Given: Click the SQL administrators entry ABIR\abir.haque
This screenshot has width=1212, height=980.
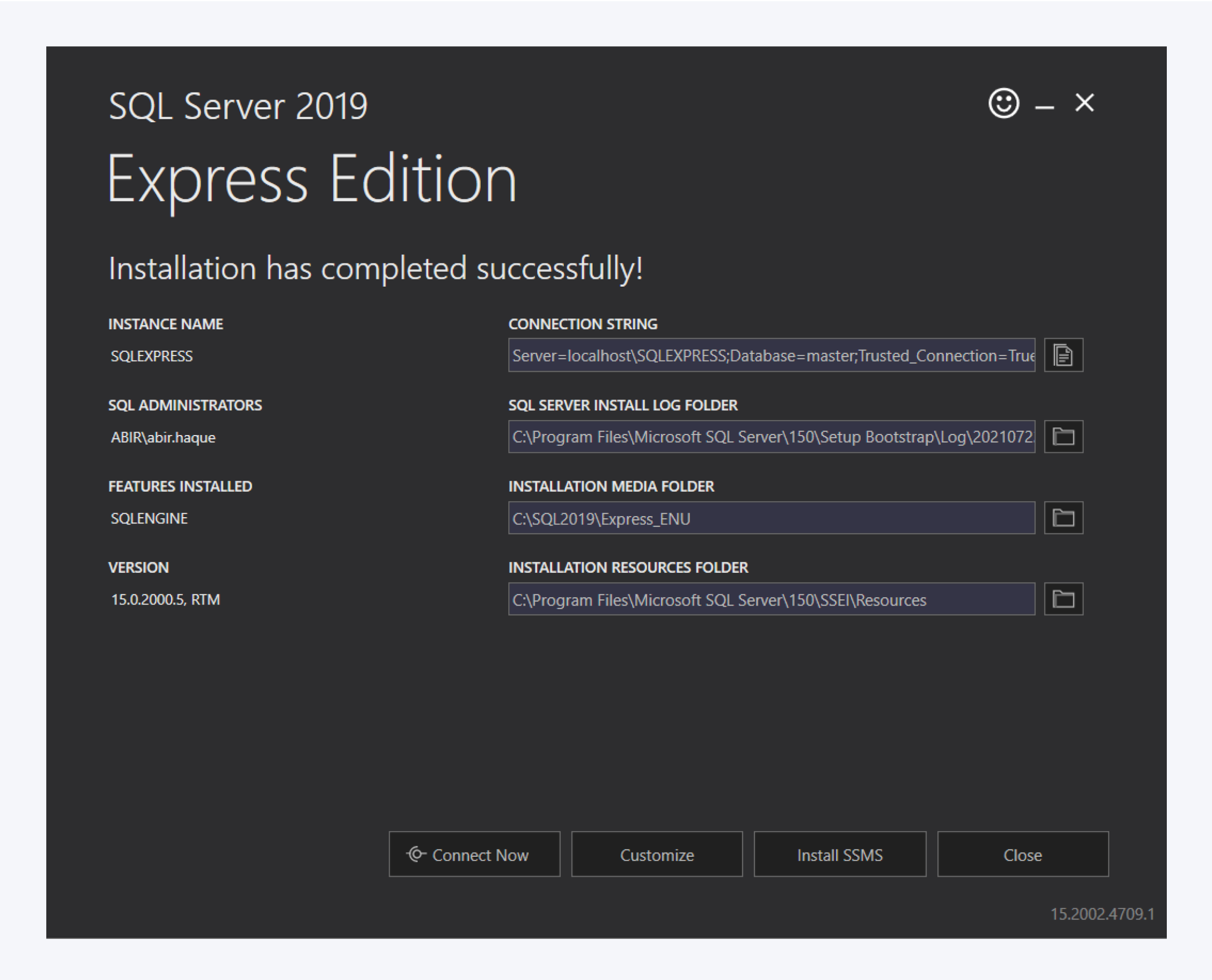Looking at the screenshot, I should [163, 437].
